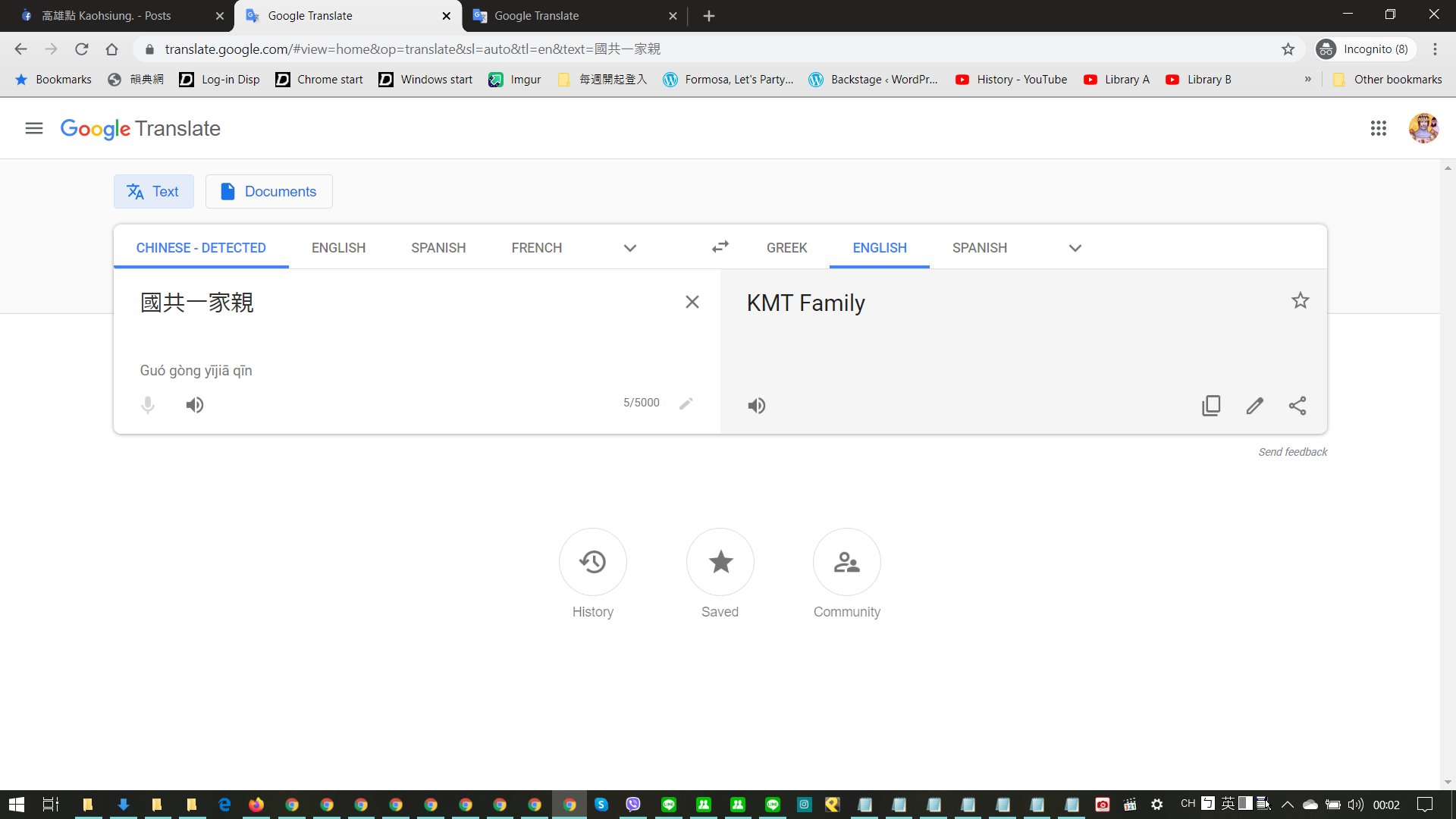Swap source and target languages

[720, 247]
